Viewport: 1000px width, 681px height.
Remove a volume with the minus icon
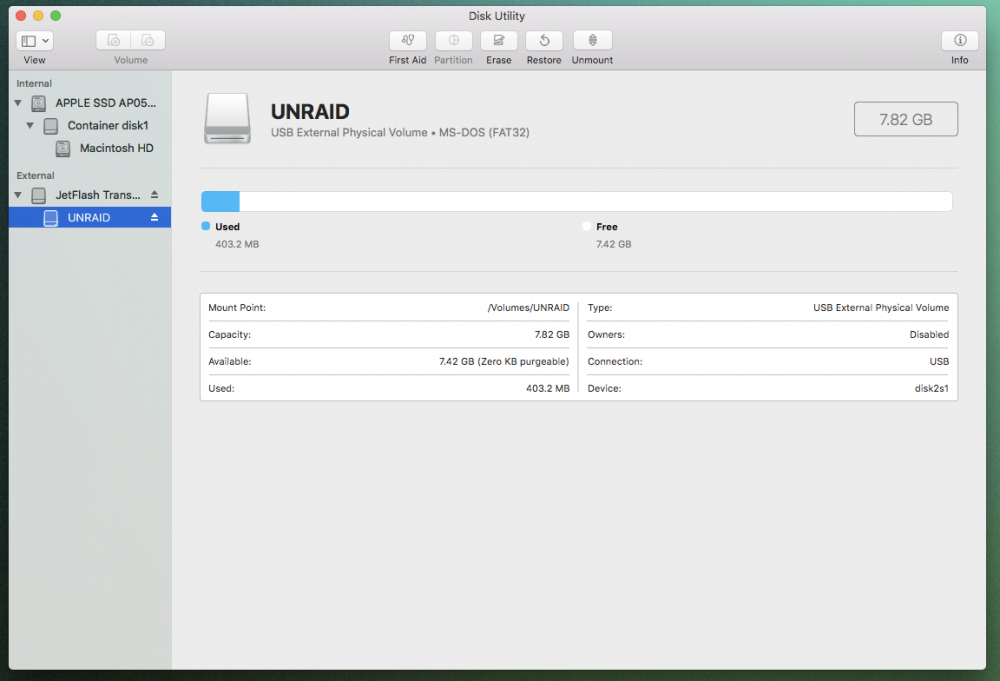click(x=148, y=40)
